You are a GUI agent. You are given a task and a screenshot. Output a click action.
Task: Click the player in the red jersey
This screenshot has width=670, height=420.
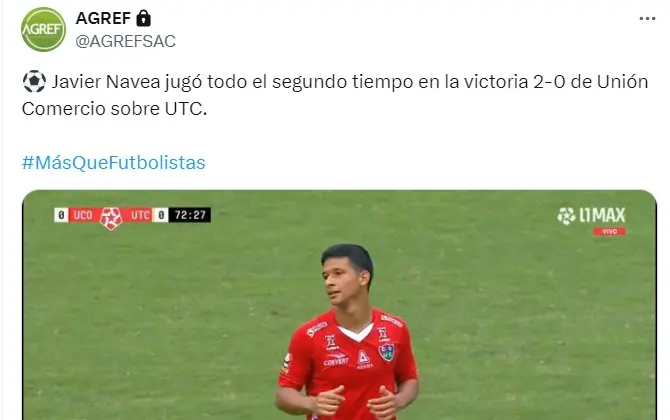point(347,332)
